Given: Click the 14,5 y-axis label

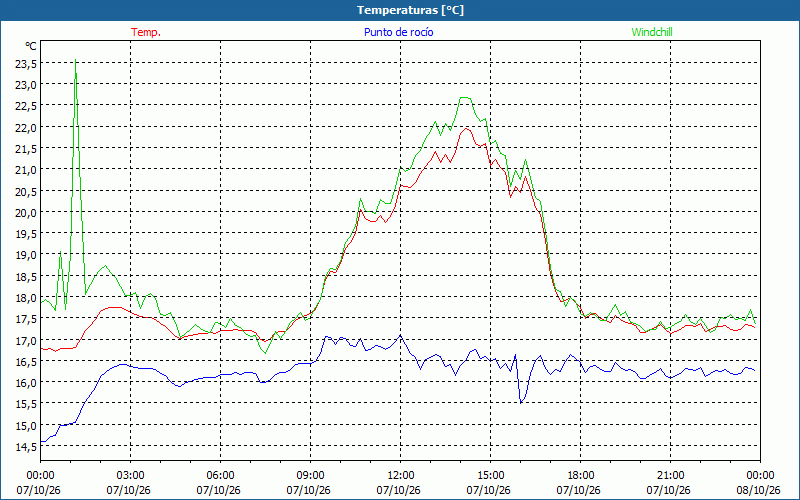Looking at the screenshot, I should pos(26,447).
